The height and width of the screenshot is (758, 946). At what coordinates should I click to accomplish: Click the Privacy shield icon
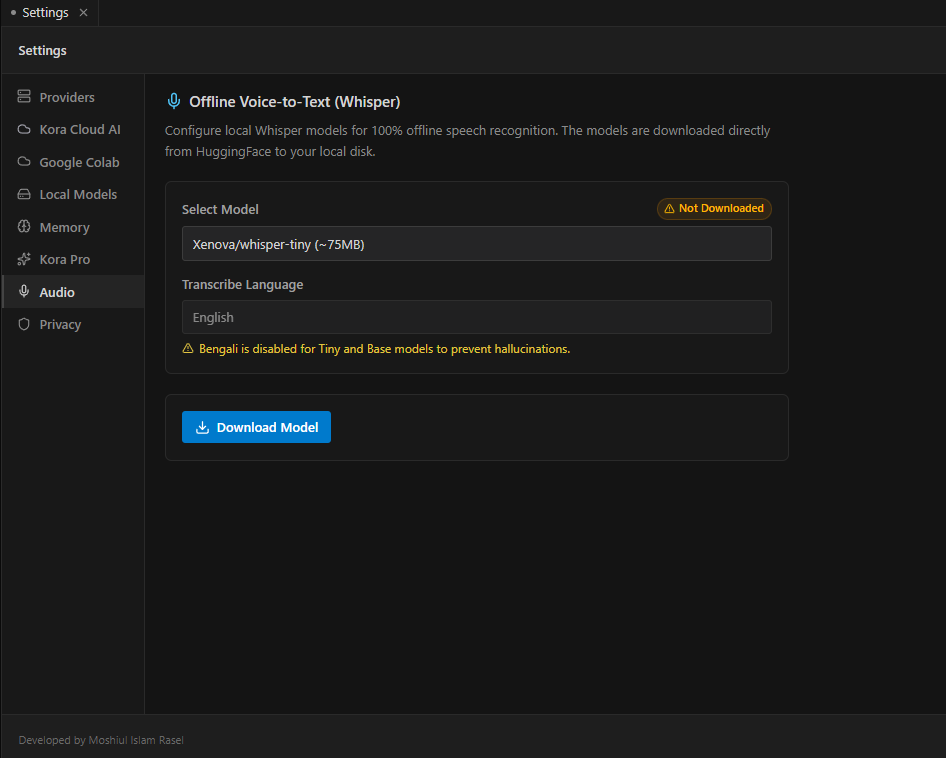[24, 324]
